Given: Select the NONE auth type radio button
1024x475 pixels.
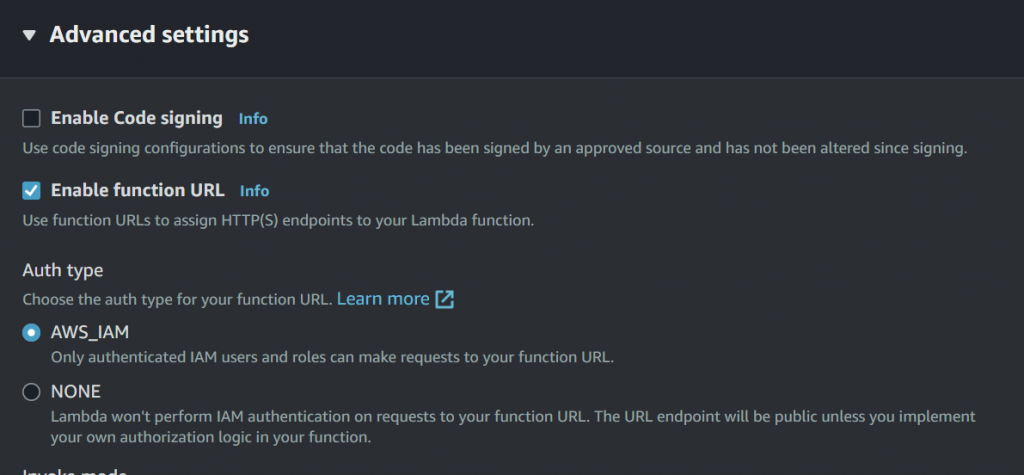Looking at the screenshot, I should point(31,392).
